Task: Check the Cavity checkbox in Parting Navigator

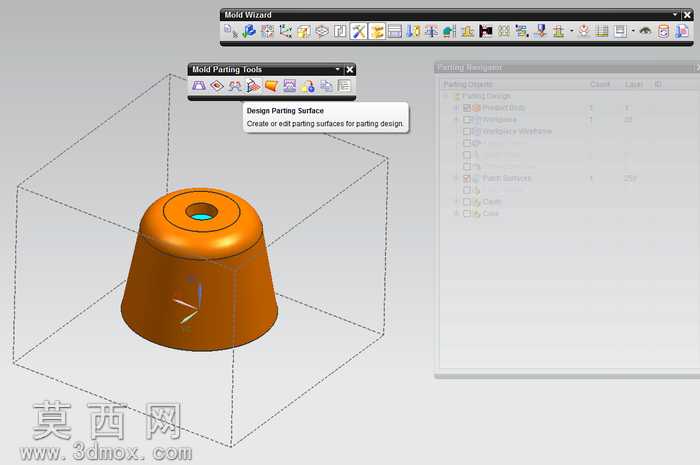Action: tap(467, 202)
